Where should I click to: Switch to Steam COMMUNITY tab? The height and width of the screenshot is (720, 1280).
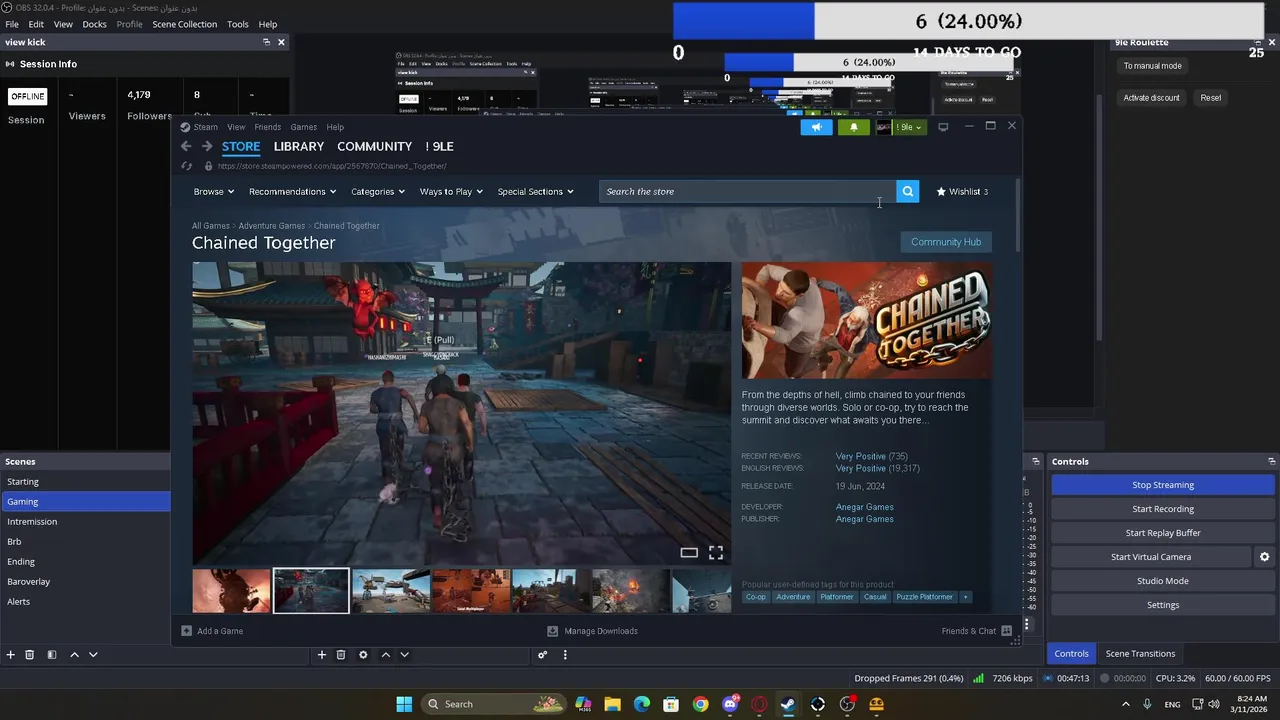click(x=374, y=146)
